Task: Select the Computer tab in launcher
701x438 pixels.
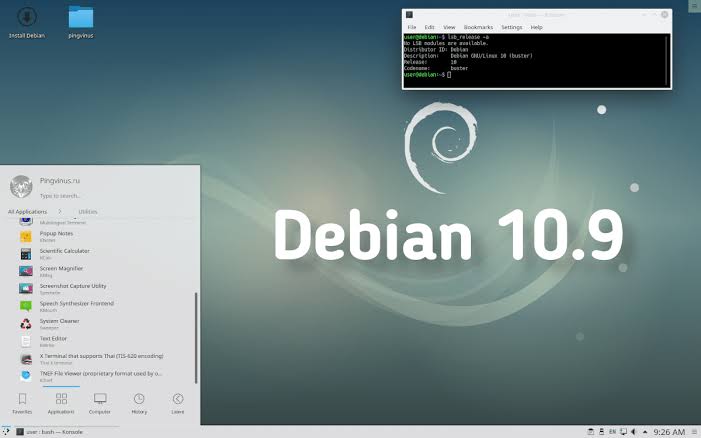Action: 100,402
